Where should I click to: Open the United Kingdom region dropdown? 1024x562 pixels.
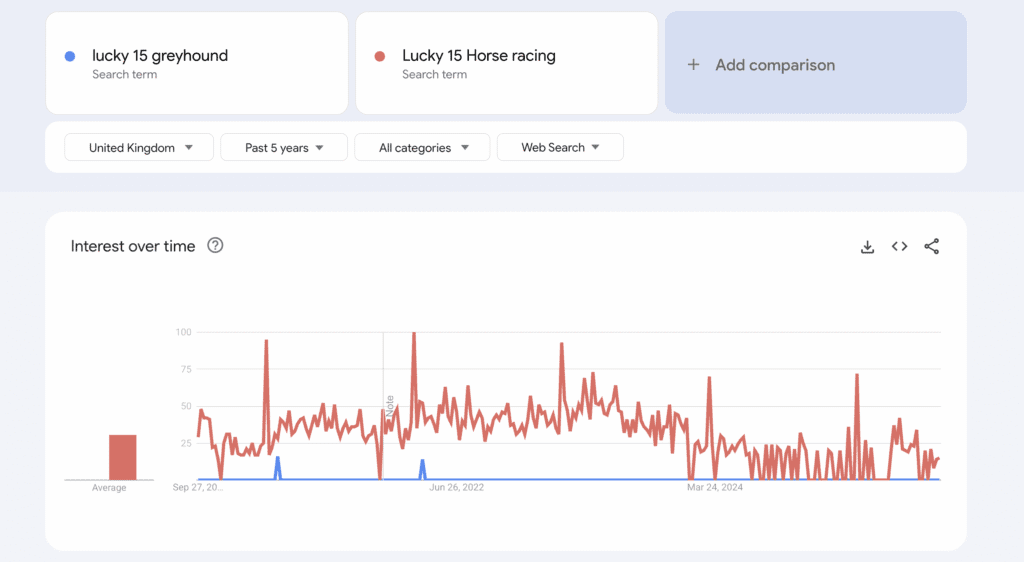pos(139,148)
